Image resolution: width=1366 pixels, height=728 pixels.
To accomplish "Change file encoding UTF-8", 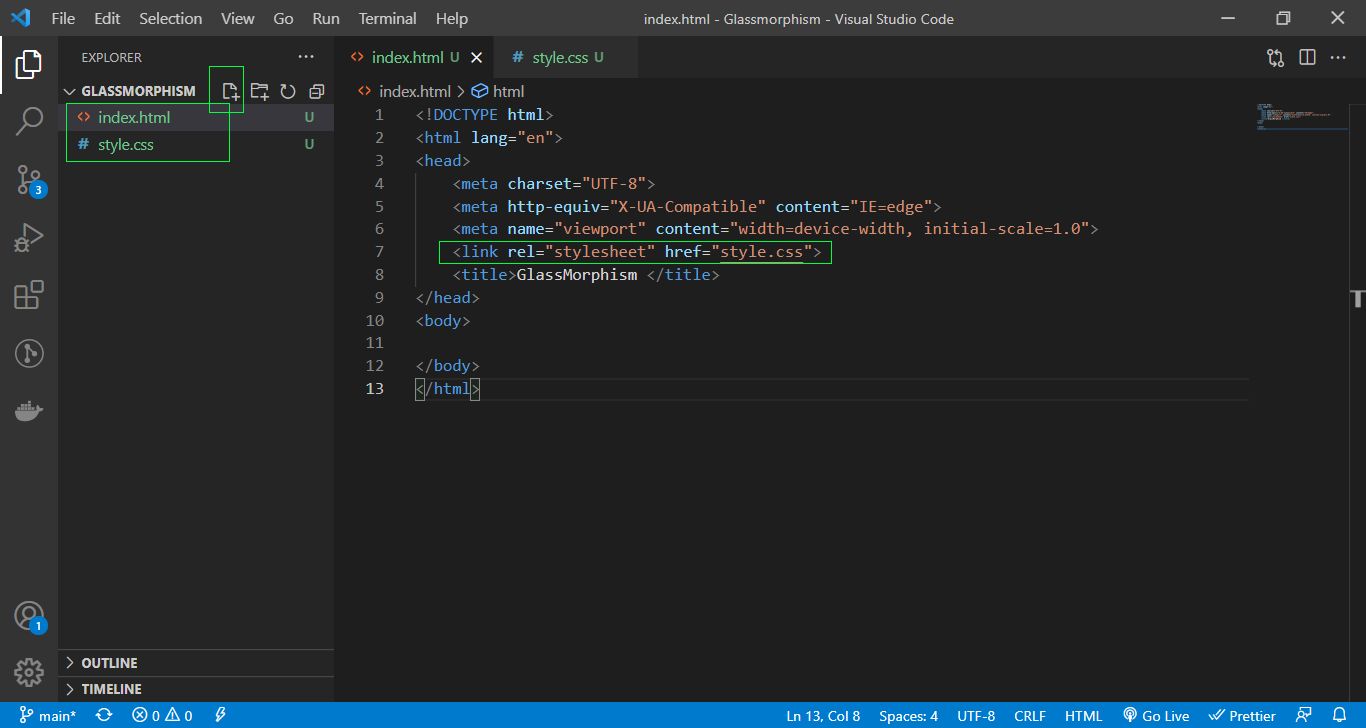I will tap(976, 715).
